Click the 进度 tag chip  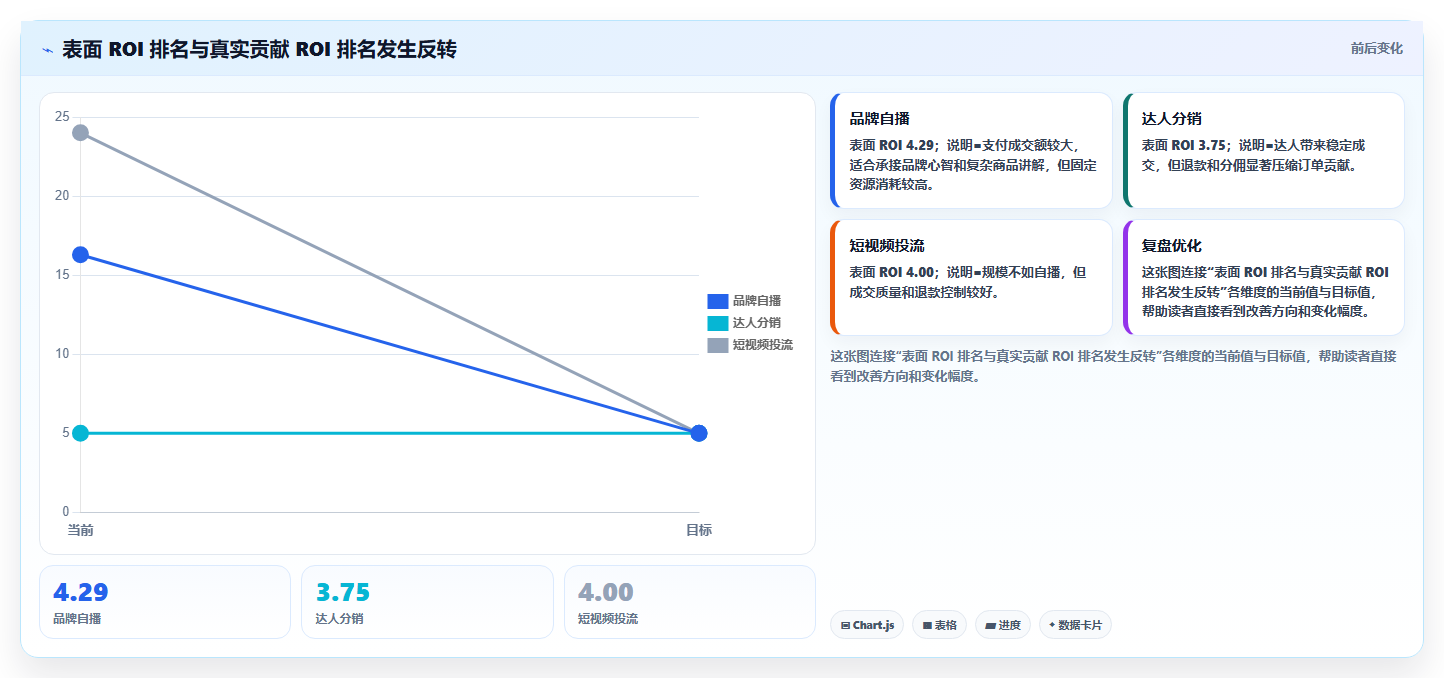pyautogui.click(x=1003, y=625)
